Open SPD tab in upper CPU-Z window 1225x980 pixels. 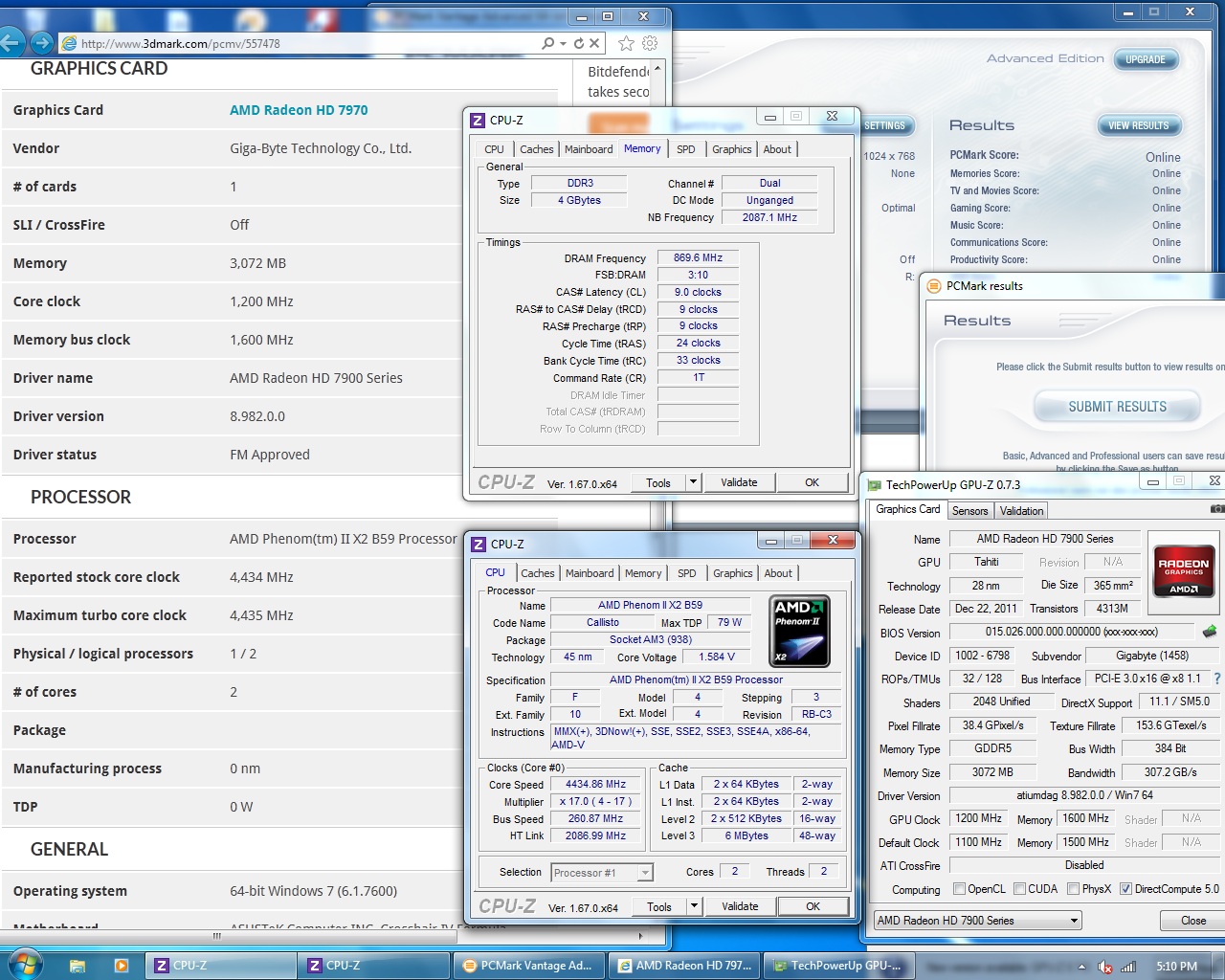(x=686, y=149)
